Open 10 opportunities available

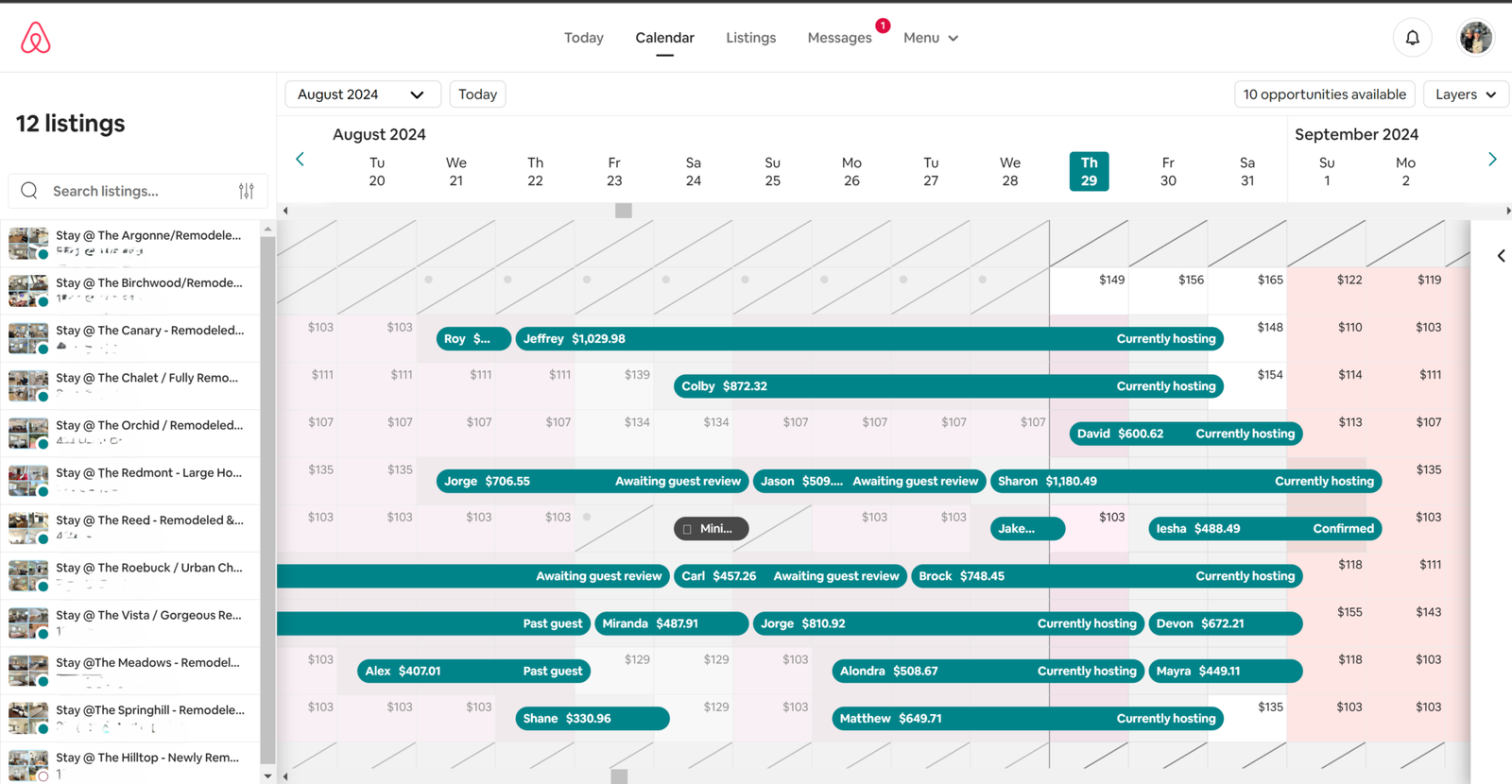coord(1324,94)
